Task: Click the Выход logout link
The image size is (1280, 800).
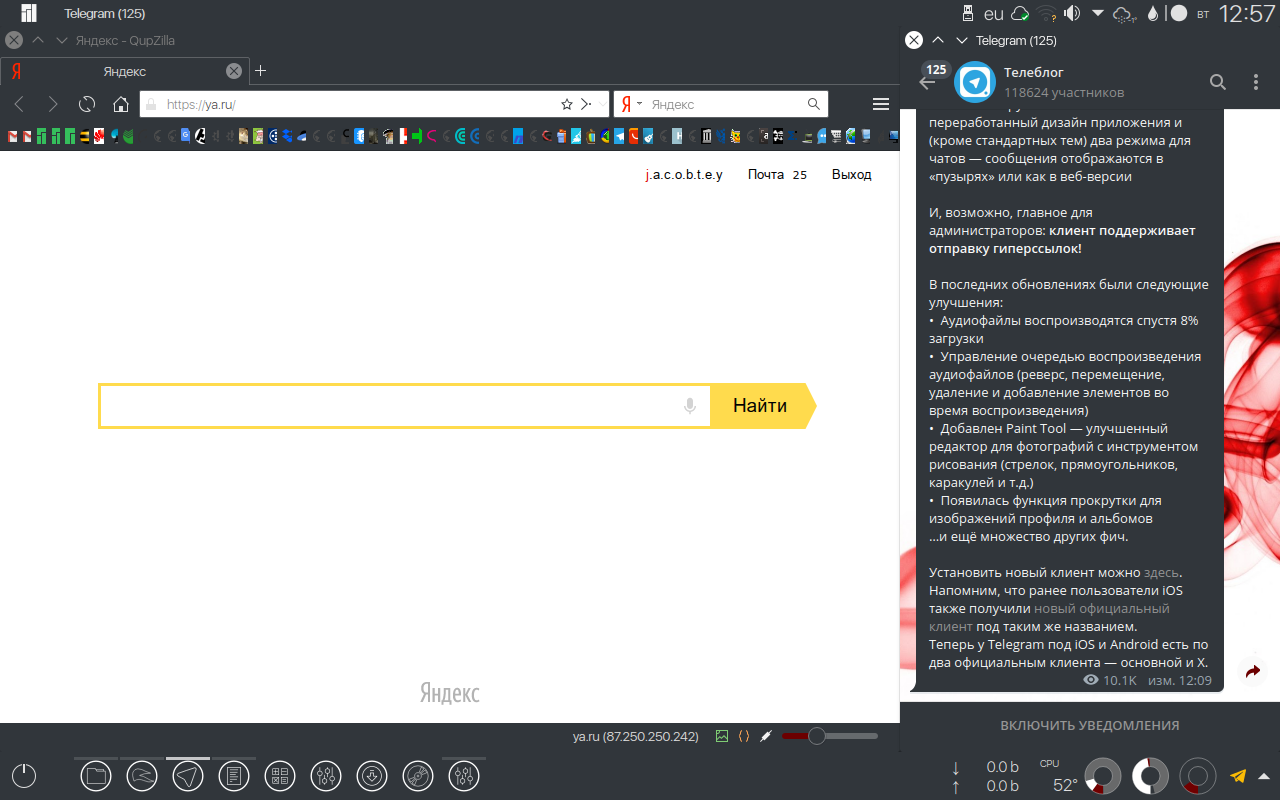Action: (x=852, y=174)
